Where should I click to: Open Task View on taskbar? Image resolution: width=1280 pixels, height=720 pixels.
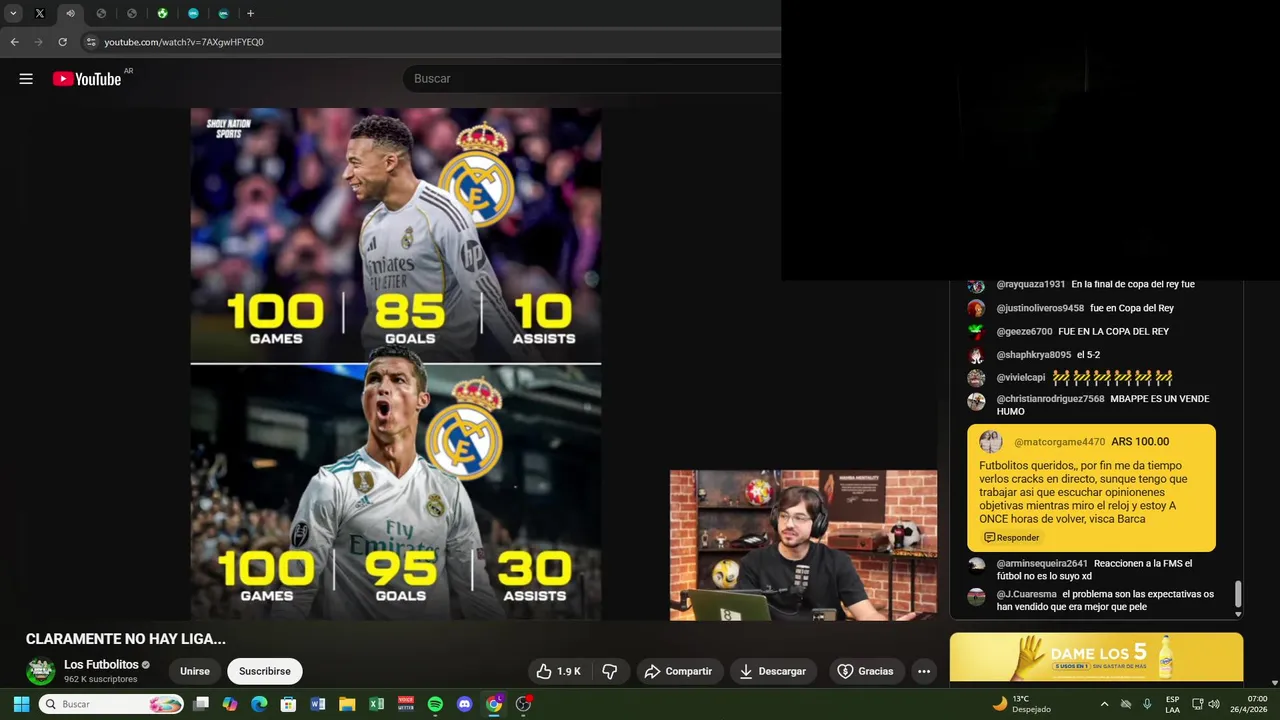[201, 704]
